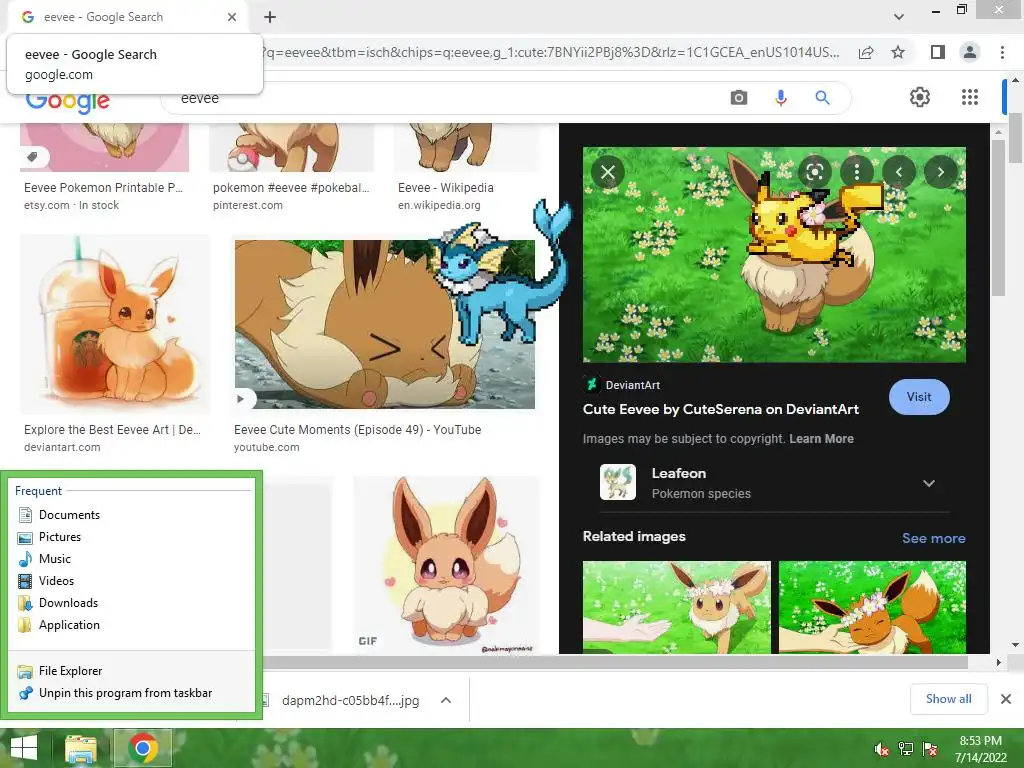Open the first related image of Eevee

click(x=677, y=607)
